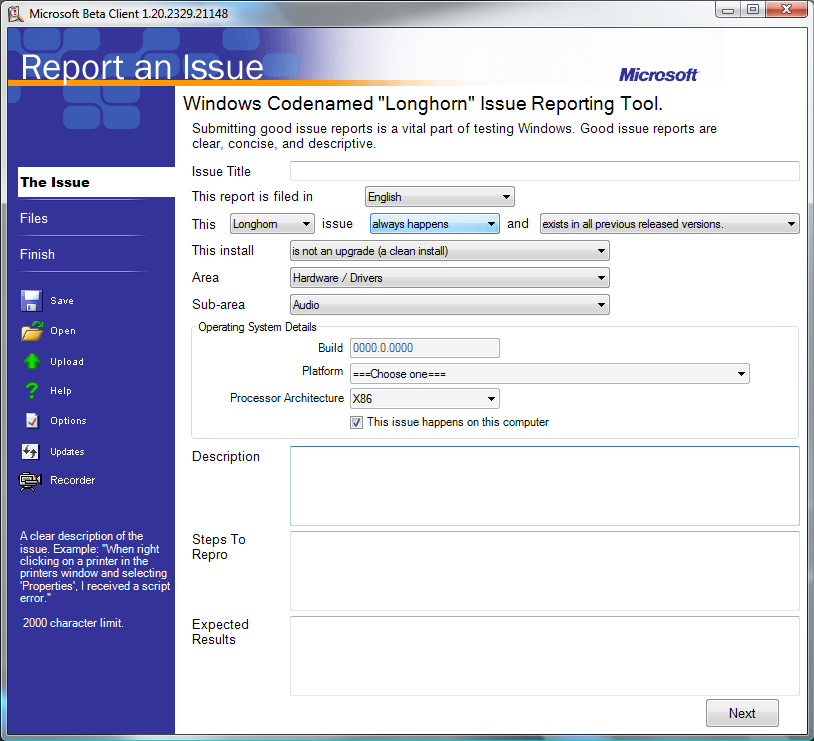Viewport: 814px width, 741px height.
Task: Open the Longhorn product dropdown
Action: [x=272, y=224]
